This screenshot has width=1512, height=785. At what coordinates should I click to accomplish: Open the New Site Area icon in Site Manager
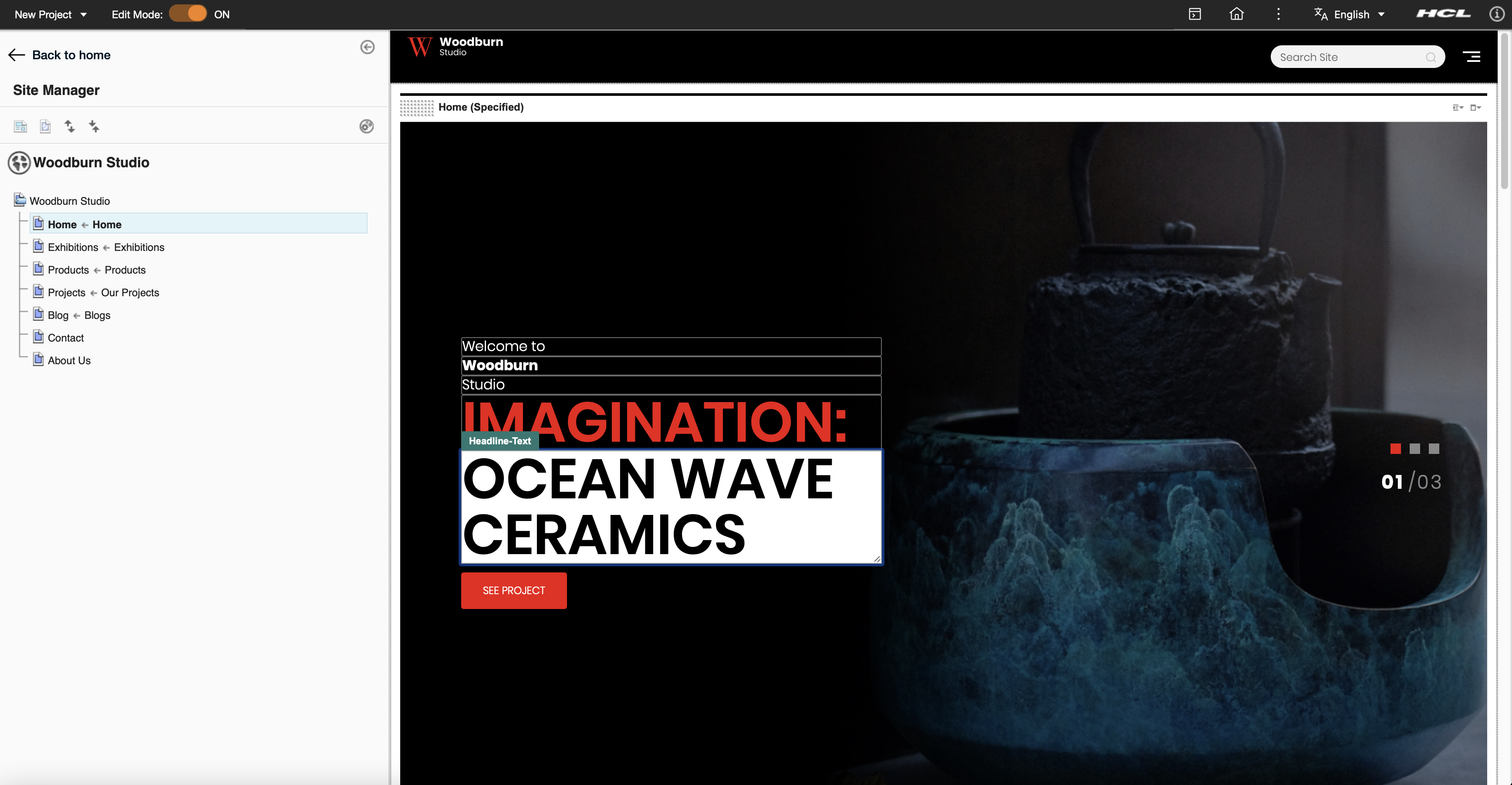[x=20, y=126]
